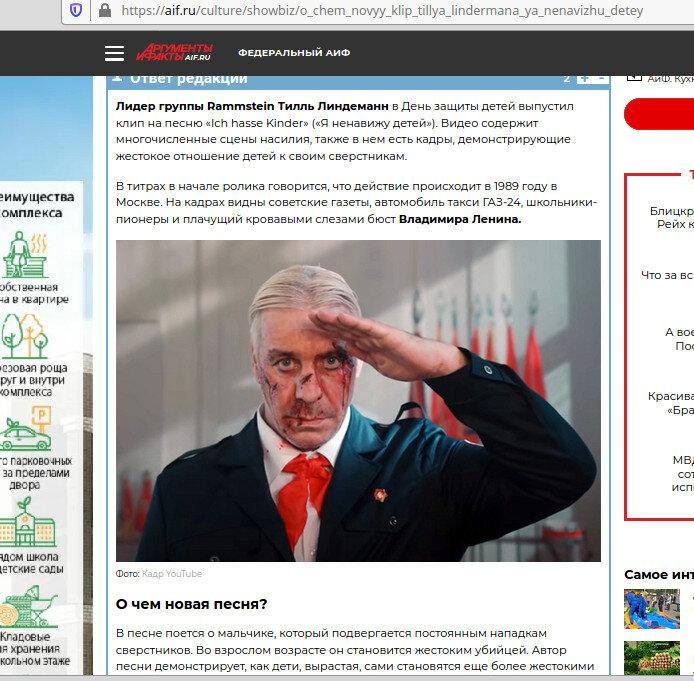Click bold text Владимира Ленина
Screen dimensions: 694x681
tap(460, 219)
